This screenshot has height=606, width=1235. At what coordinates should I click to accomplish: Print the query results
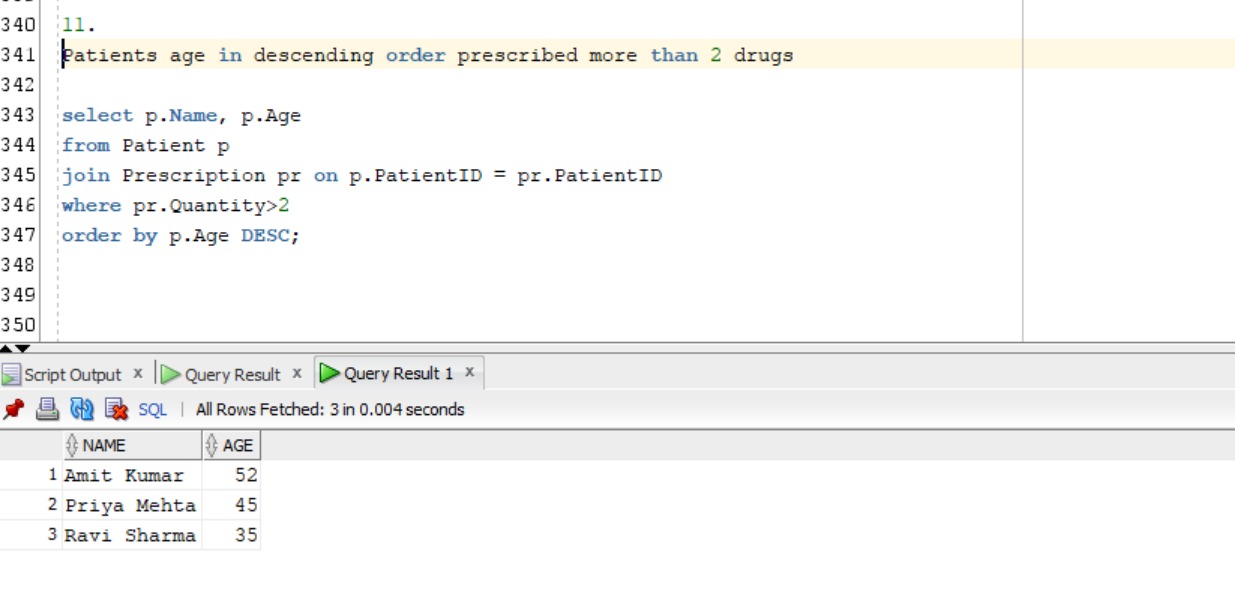pyautogui.click(x=45, y=405)
